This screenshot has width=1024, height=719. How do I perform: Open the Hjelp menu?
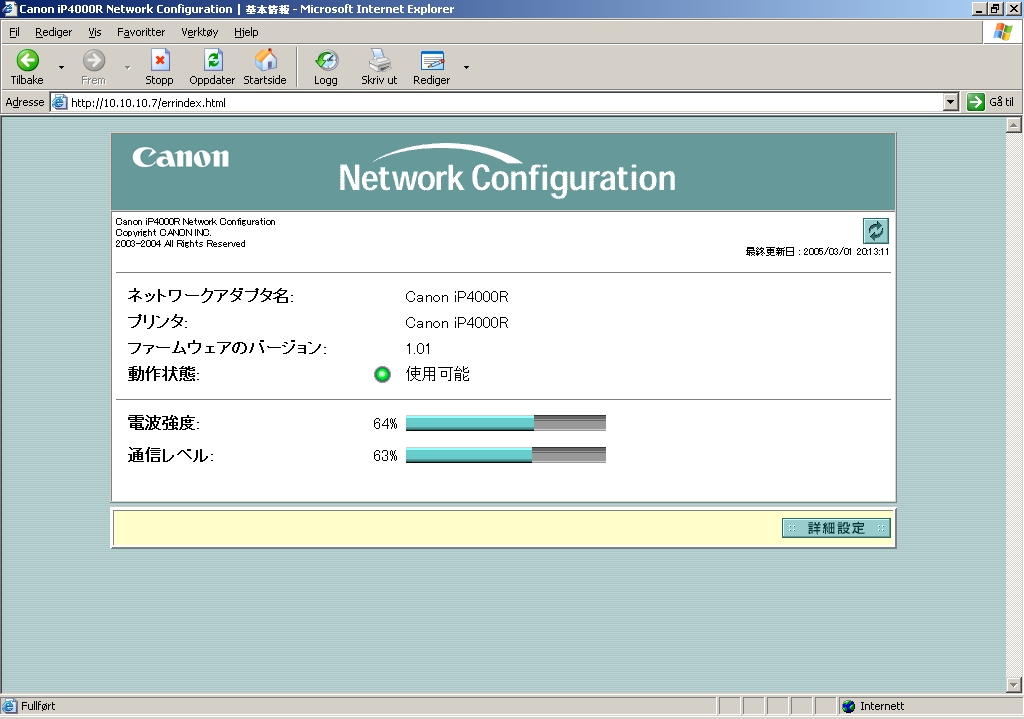pos(246,32)
